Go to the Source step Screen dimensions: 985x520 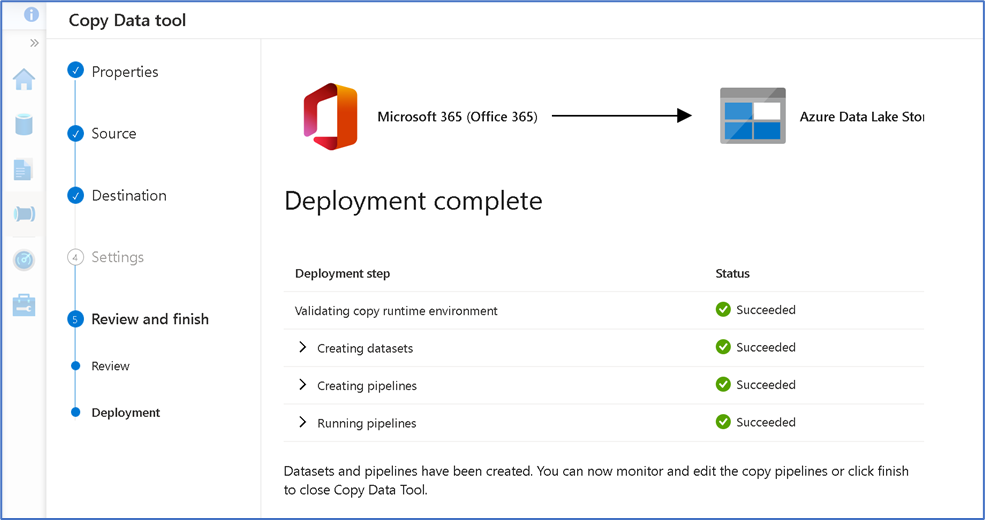pos(114,133)
